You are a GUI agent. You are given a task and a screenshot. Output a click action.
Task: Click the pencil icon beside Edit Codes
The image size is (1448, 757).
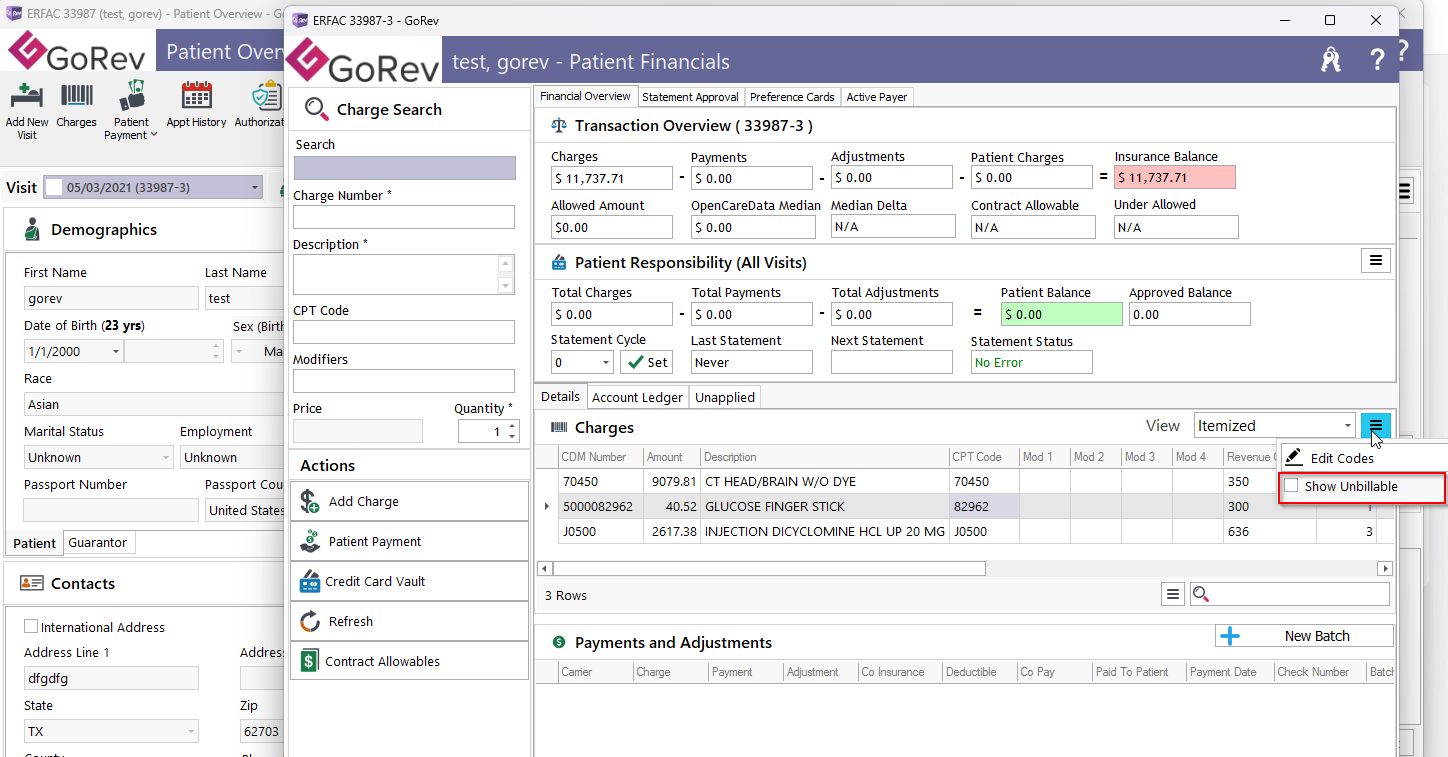pos(1294,457)
